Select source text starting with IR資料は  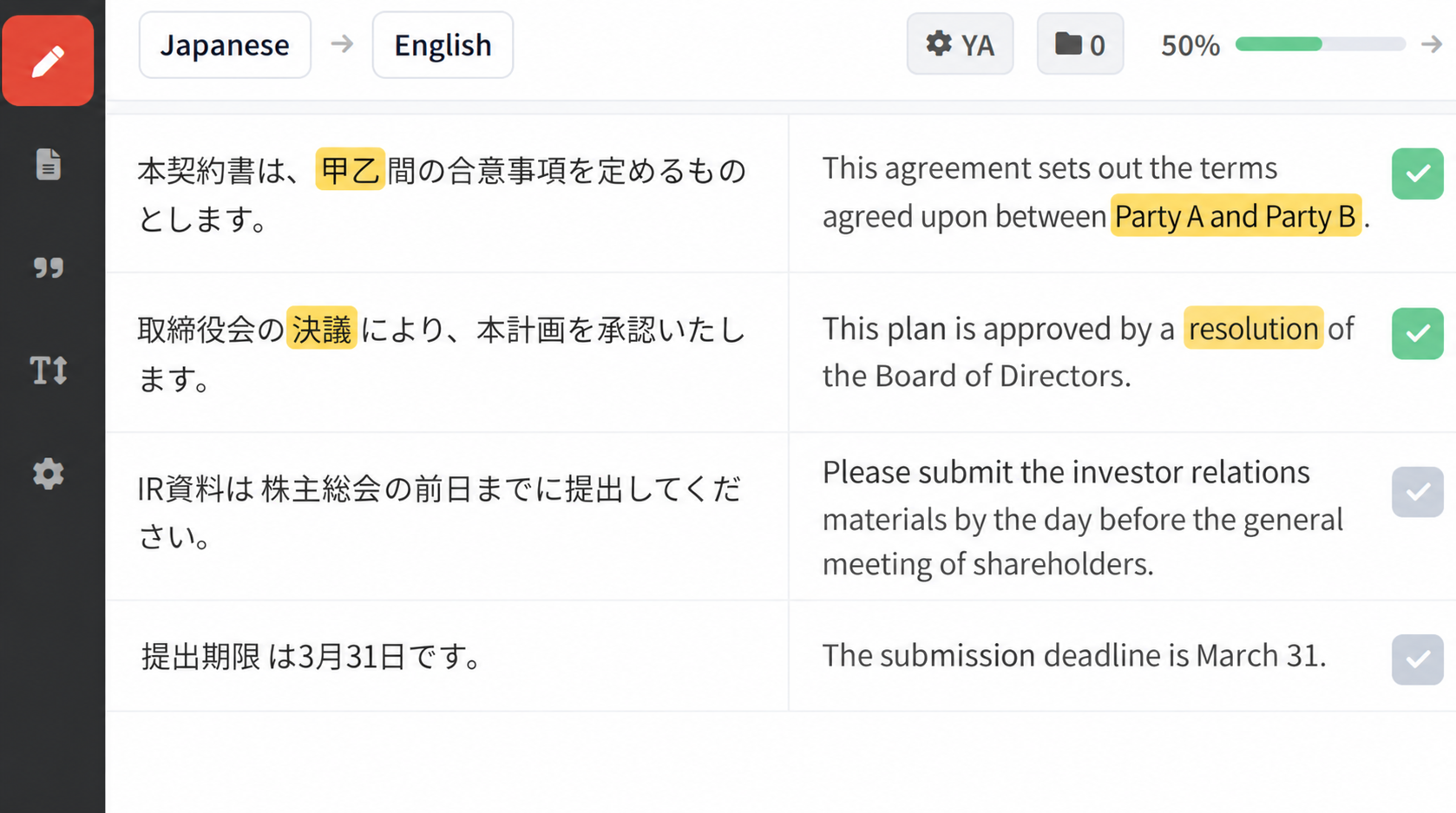440,513
